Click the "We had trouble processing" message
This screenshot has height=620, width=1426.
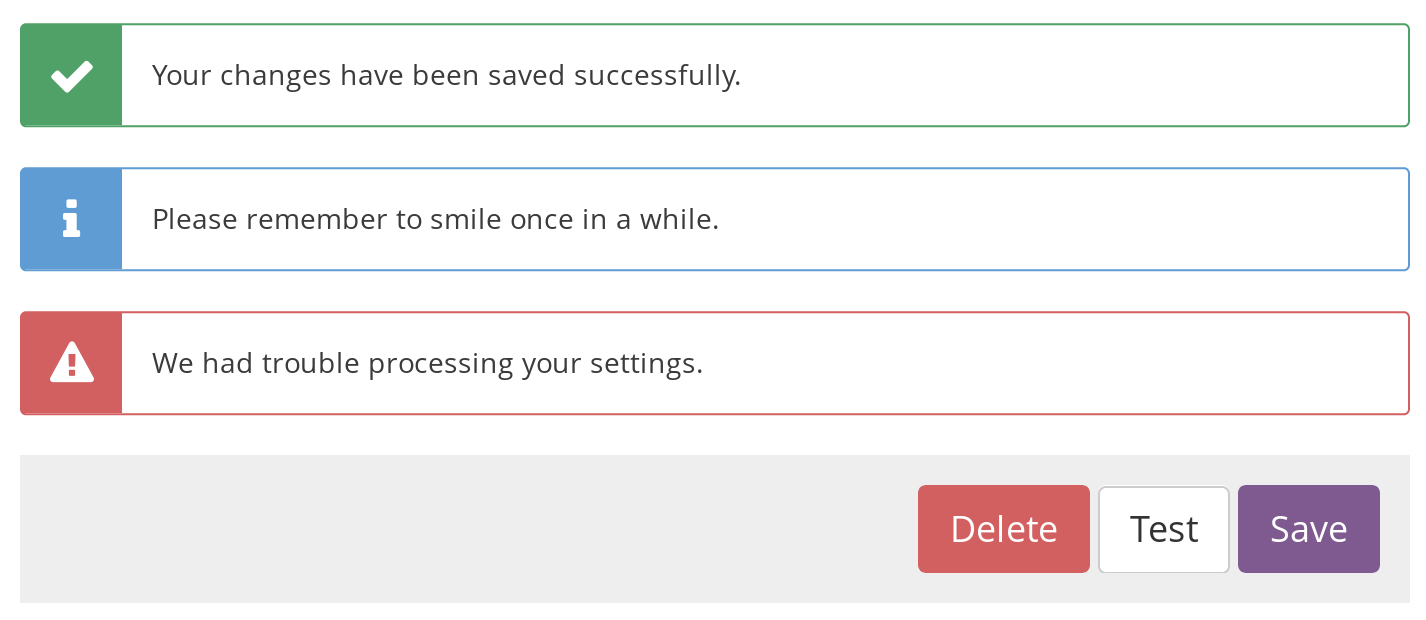click(x=427, y=363)
